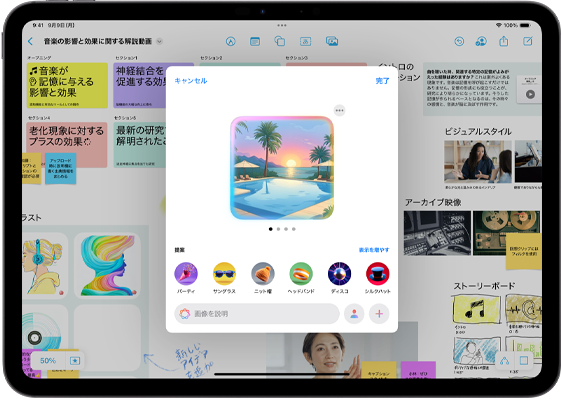This screenshot has width=562, height=400.
Task: Open the 50% zoom level control
Action: pyautogui.click(x=48, y=361)
